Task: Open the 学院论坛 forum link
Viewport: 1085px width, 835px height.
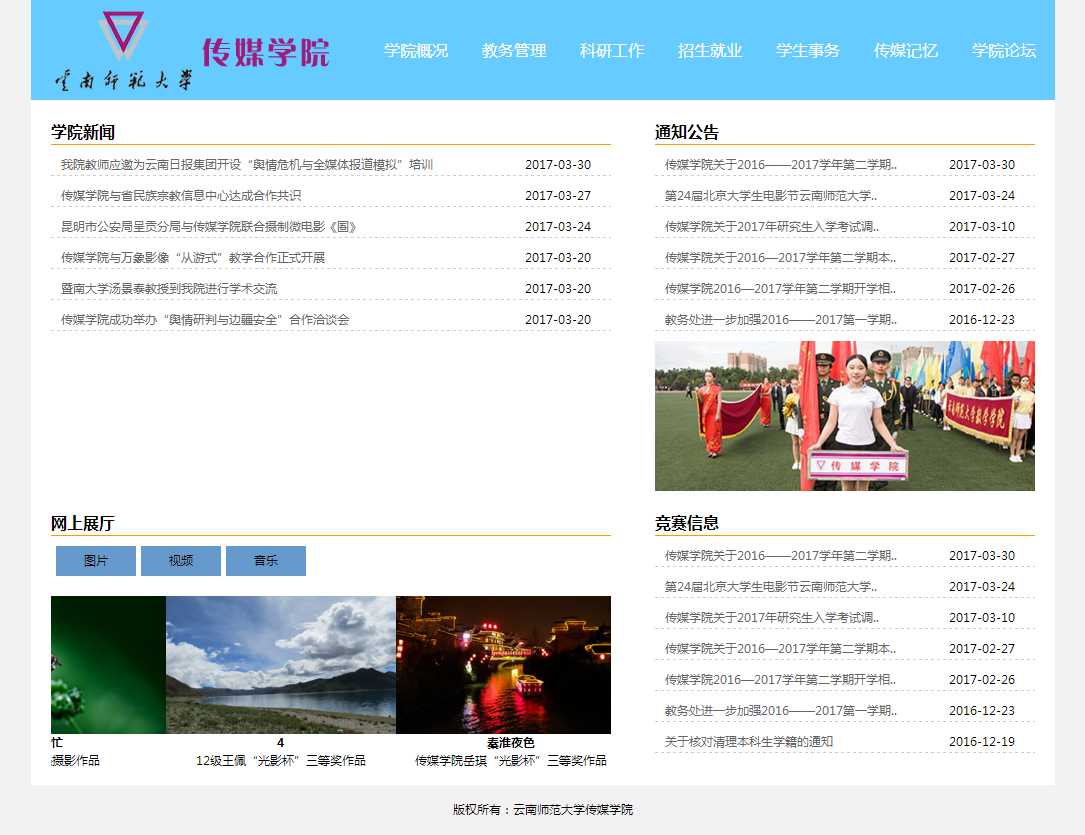Action: tap(1004, 50)
